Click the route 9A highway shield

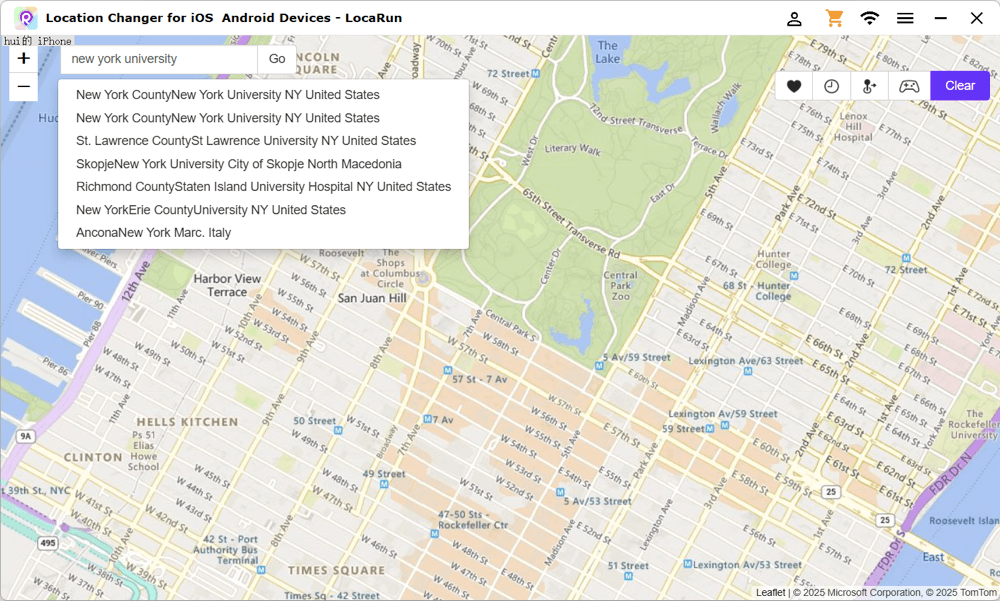pos(25,436)
